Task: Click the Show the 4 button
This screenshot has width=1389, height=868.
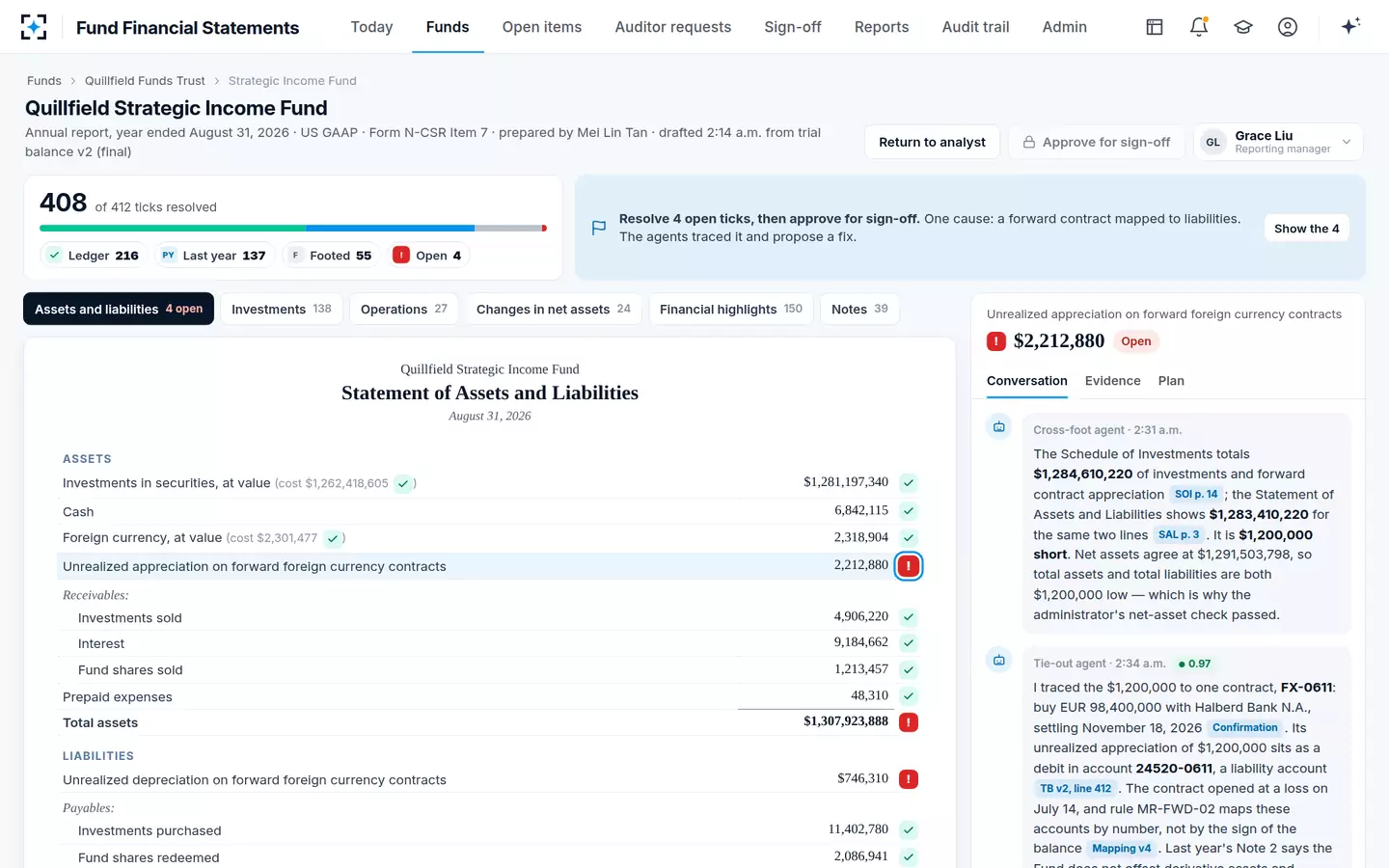Action: coord(1307,229)
